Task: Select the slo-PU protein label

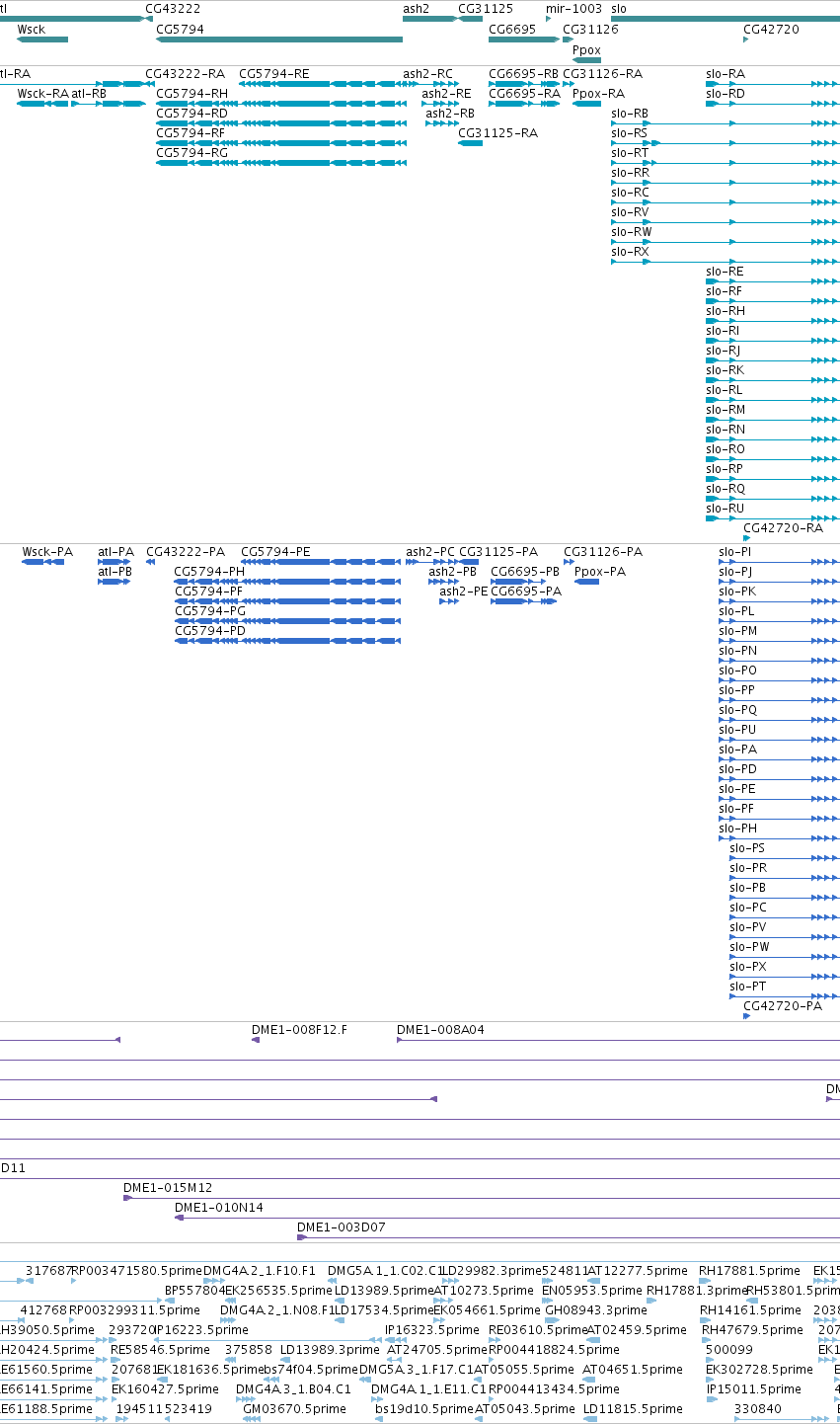Action: (x=737, y=730)
